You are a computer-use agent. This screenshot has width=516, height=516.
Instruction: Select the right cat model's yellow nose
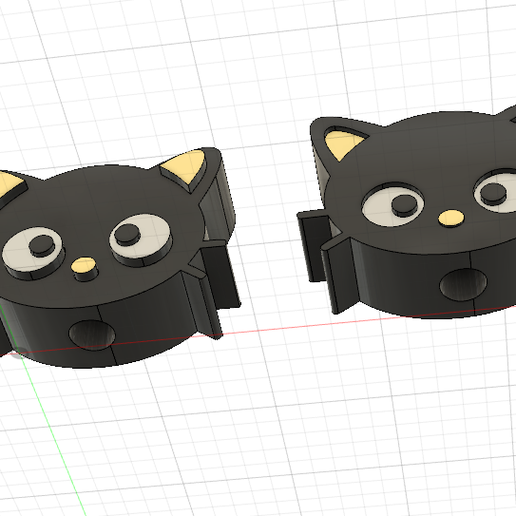tap(451, 217)
